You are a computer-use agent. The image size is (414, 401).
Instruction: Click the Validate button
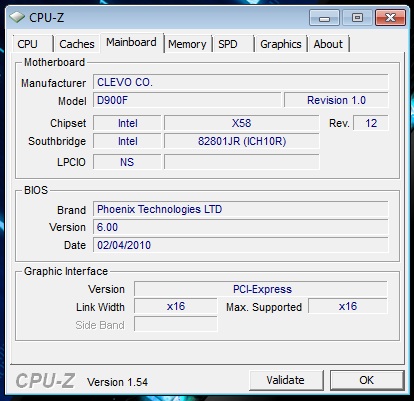tap(286, 380)
